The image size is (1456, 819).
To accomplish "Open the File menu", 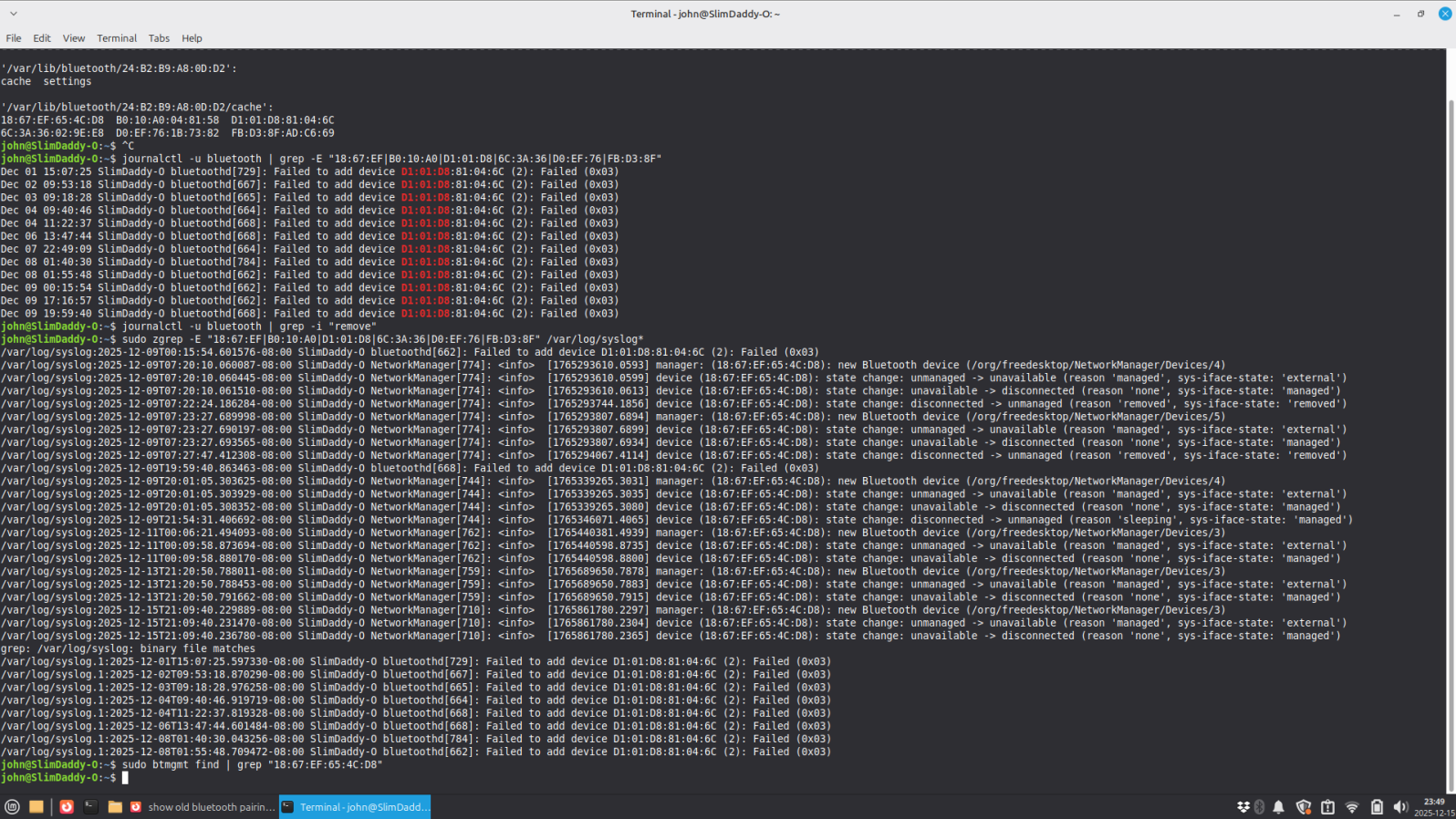I will 14,38.
